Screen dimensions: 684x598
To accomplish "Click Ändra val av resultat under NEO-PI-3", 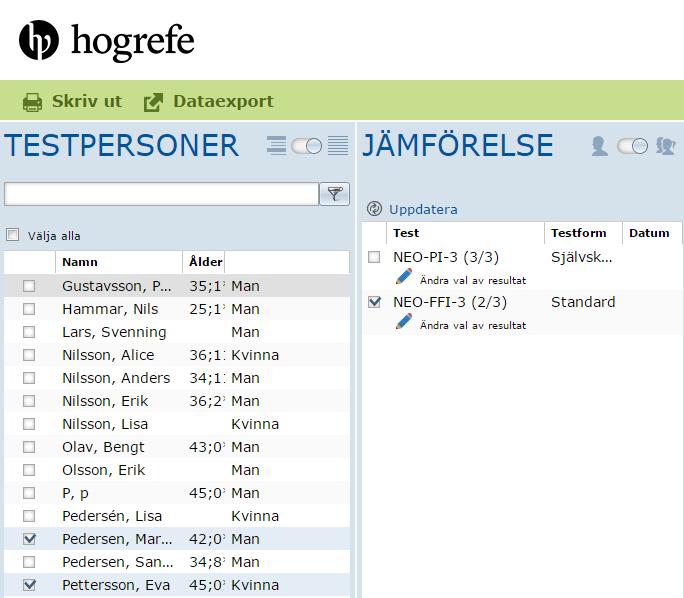I will click(473, 280).
